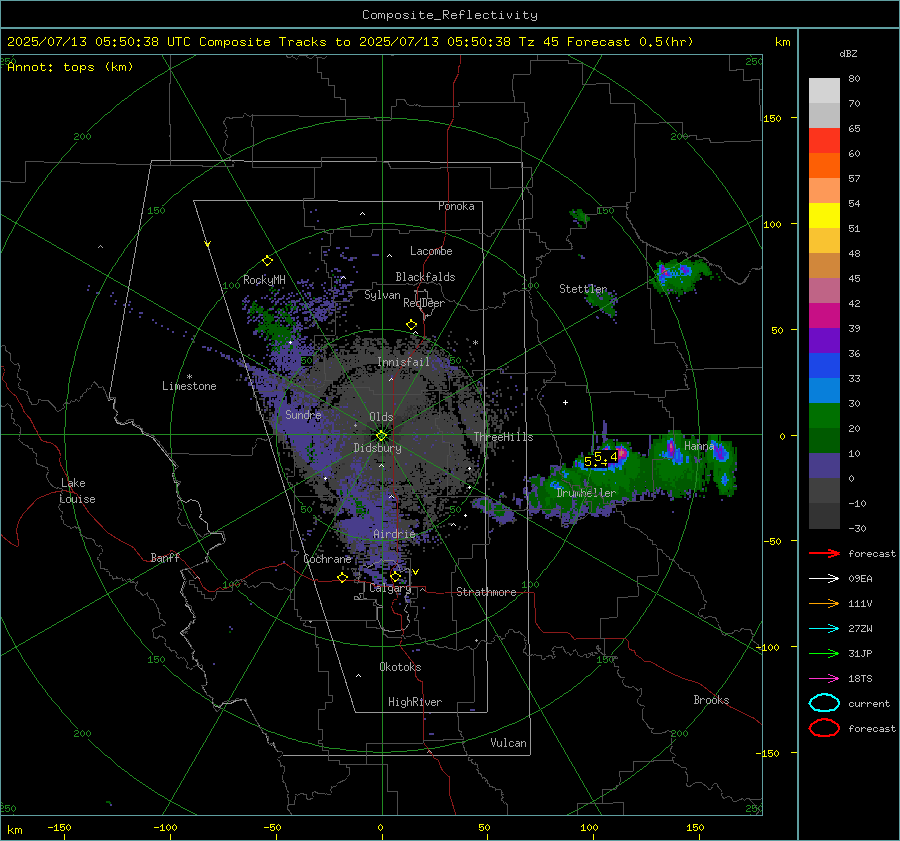The image size is (900, 841).
Task: Click the magenta 18TS track arrow
Action: pyautogui.click(x=824, y=678)
